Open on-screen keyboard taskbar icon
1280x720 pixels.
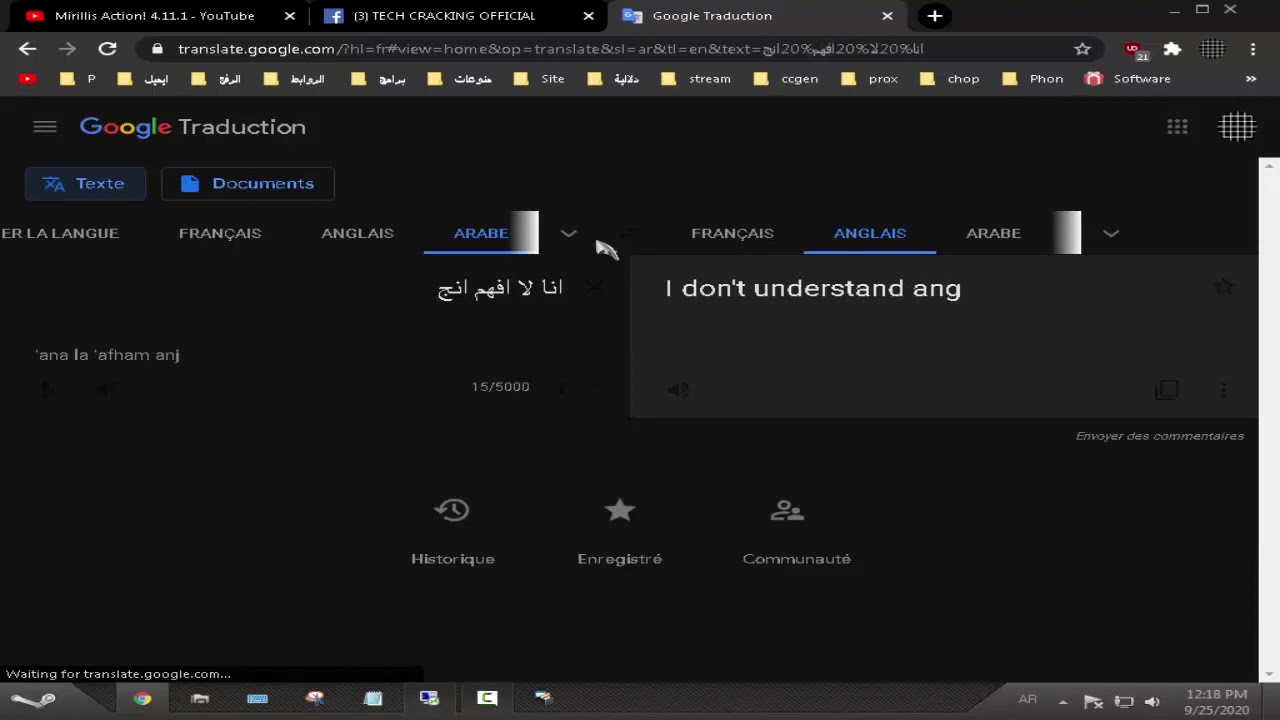coord(257,699)
